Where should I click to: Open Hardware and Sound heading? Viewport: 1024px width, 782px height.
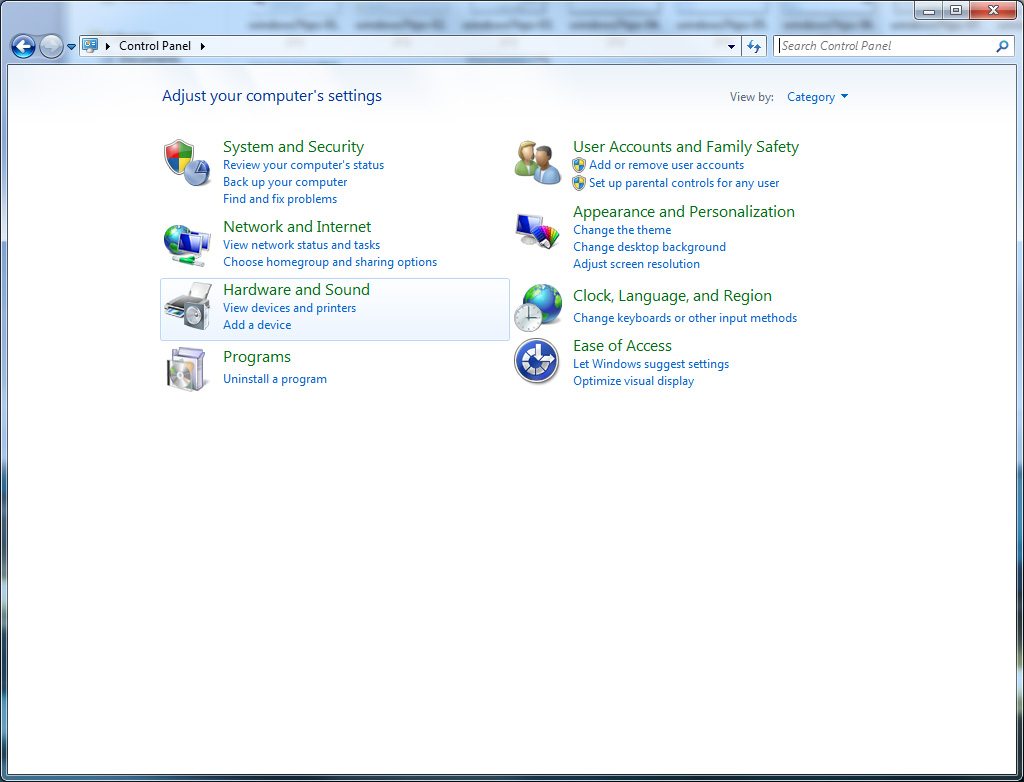[296, 289]
